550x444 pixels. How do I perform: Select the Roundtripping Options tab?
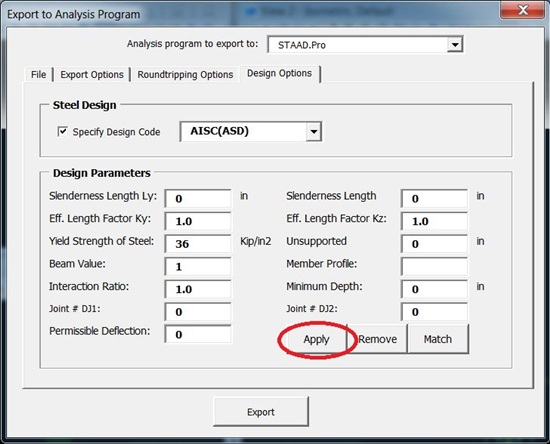[185, 75]
